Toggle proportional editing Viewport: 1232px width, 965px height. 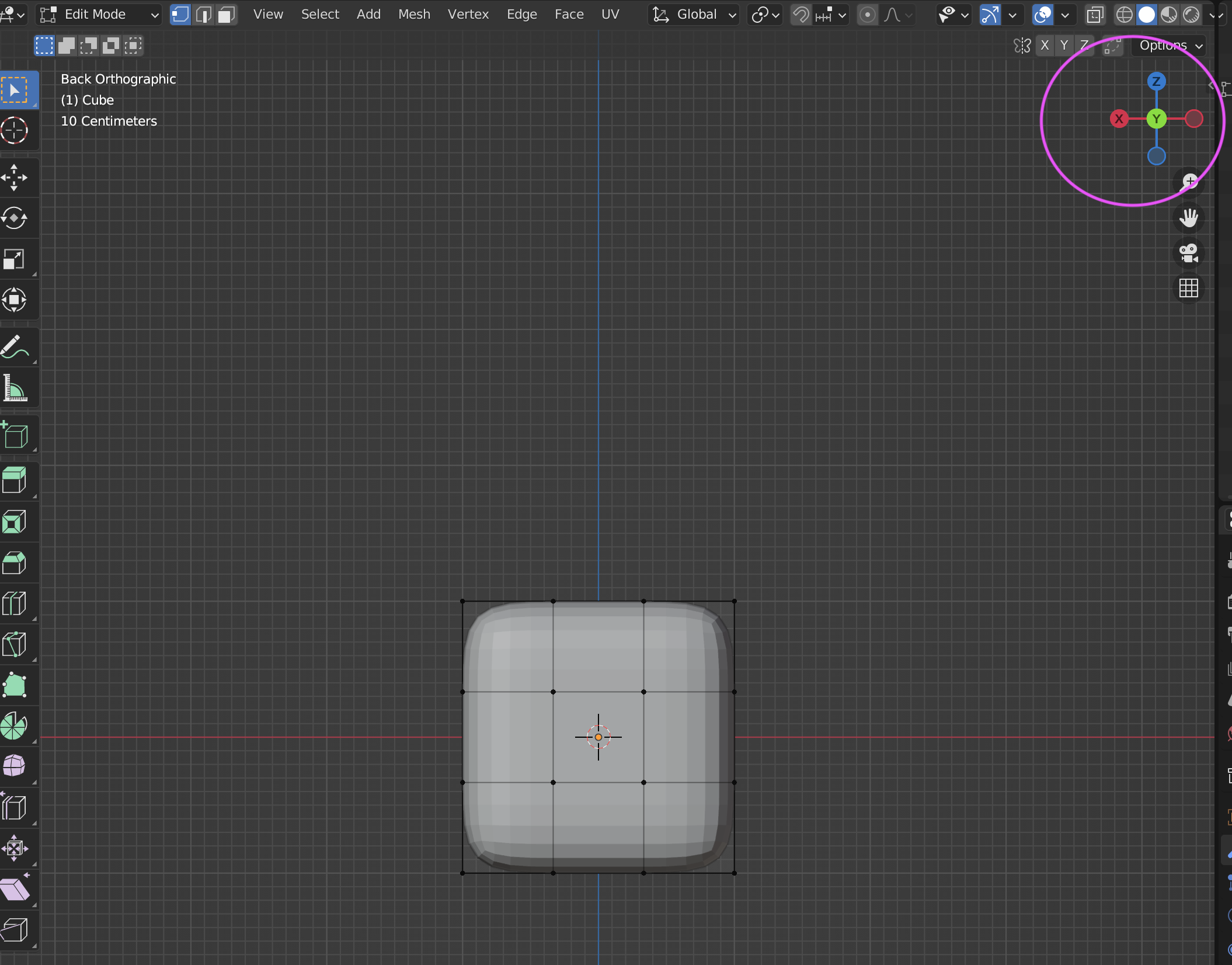click(868, 15)
